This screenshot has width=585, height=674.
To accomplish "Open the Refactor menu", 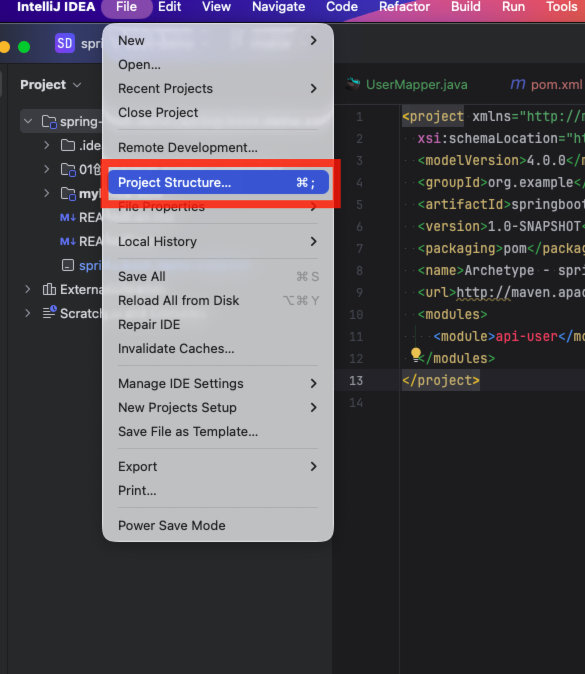I will (x=404, y=7).
